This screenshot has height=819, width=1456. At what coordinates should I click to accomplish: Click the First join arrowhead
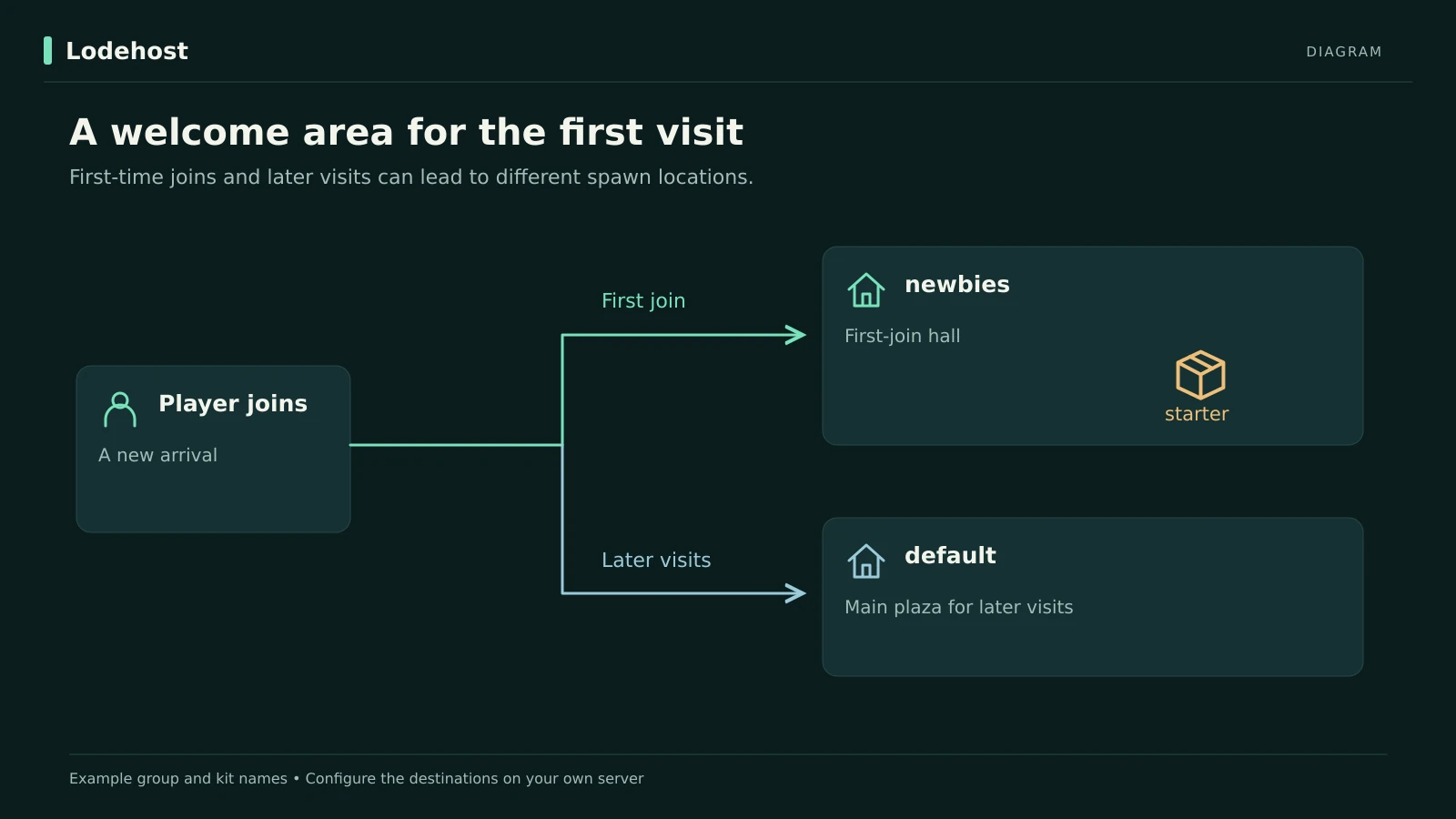coord(795,335)
